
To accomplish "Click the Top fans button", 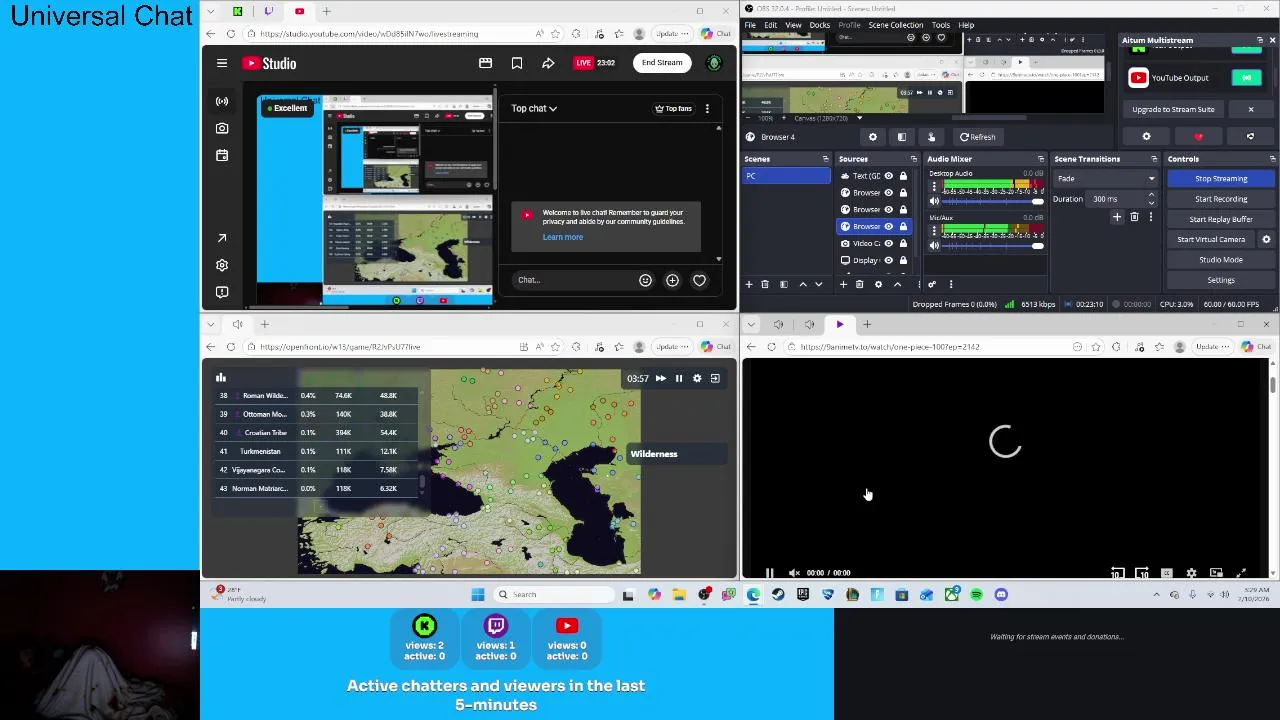I will click(x=673, y=108).
